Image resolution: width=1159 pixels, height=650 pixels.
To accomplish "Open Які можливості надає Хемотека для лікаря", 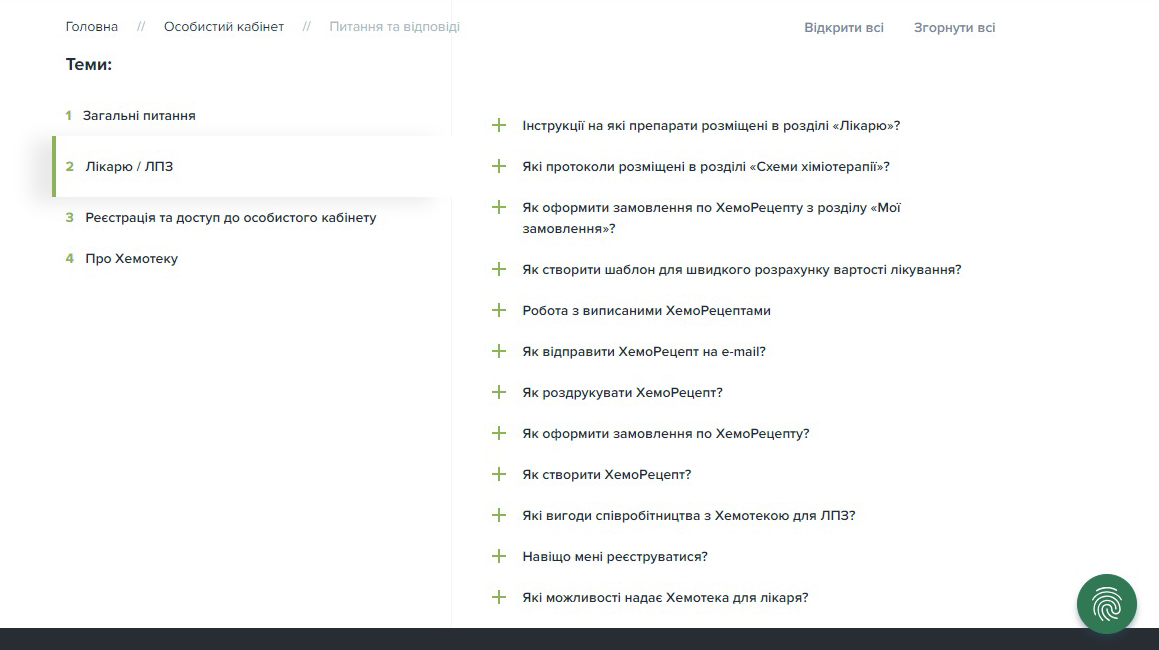I will (x=665, y=597).
